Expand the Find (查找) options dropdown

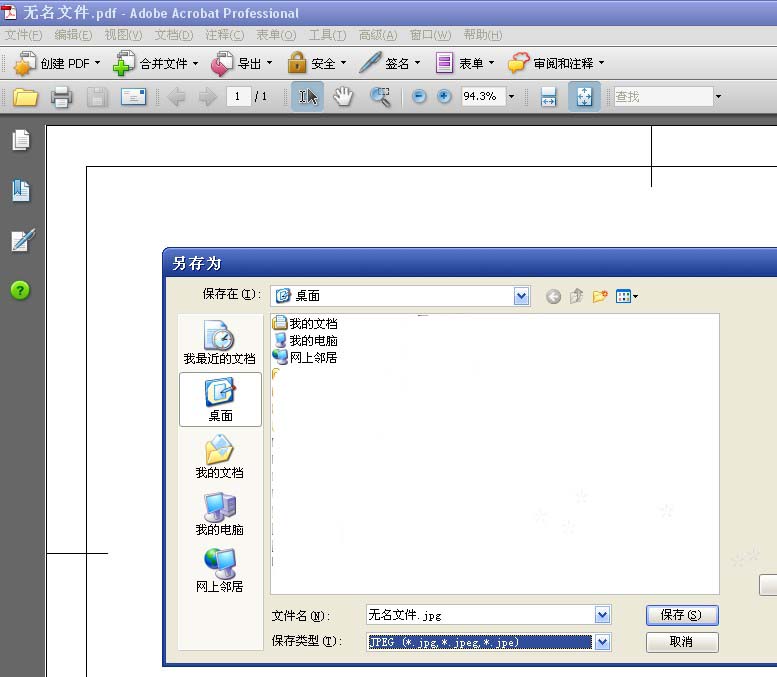point(718,96)
